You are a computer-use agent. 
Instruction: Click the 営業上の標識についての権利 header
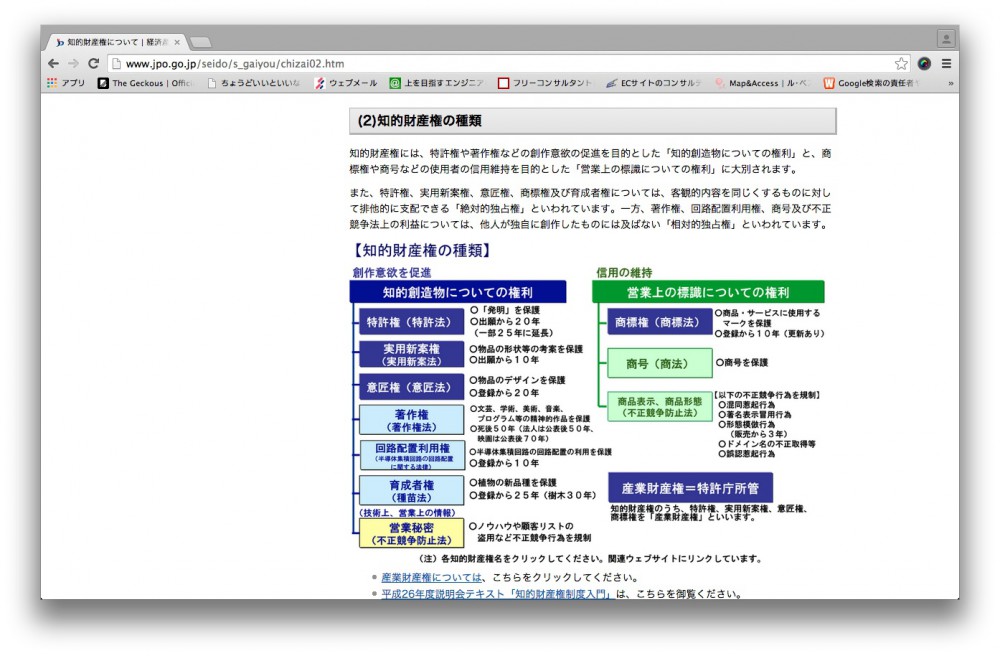pos(708,292)
